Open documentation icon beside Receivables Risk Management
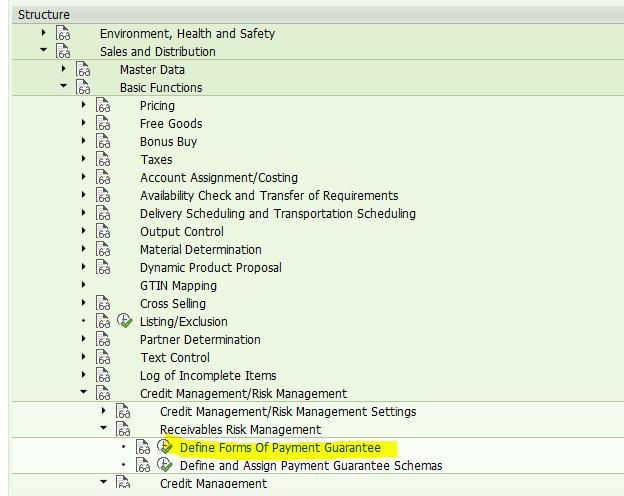Screen dimensions: 624x496 pyautogui.click(x=123, y=429)
